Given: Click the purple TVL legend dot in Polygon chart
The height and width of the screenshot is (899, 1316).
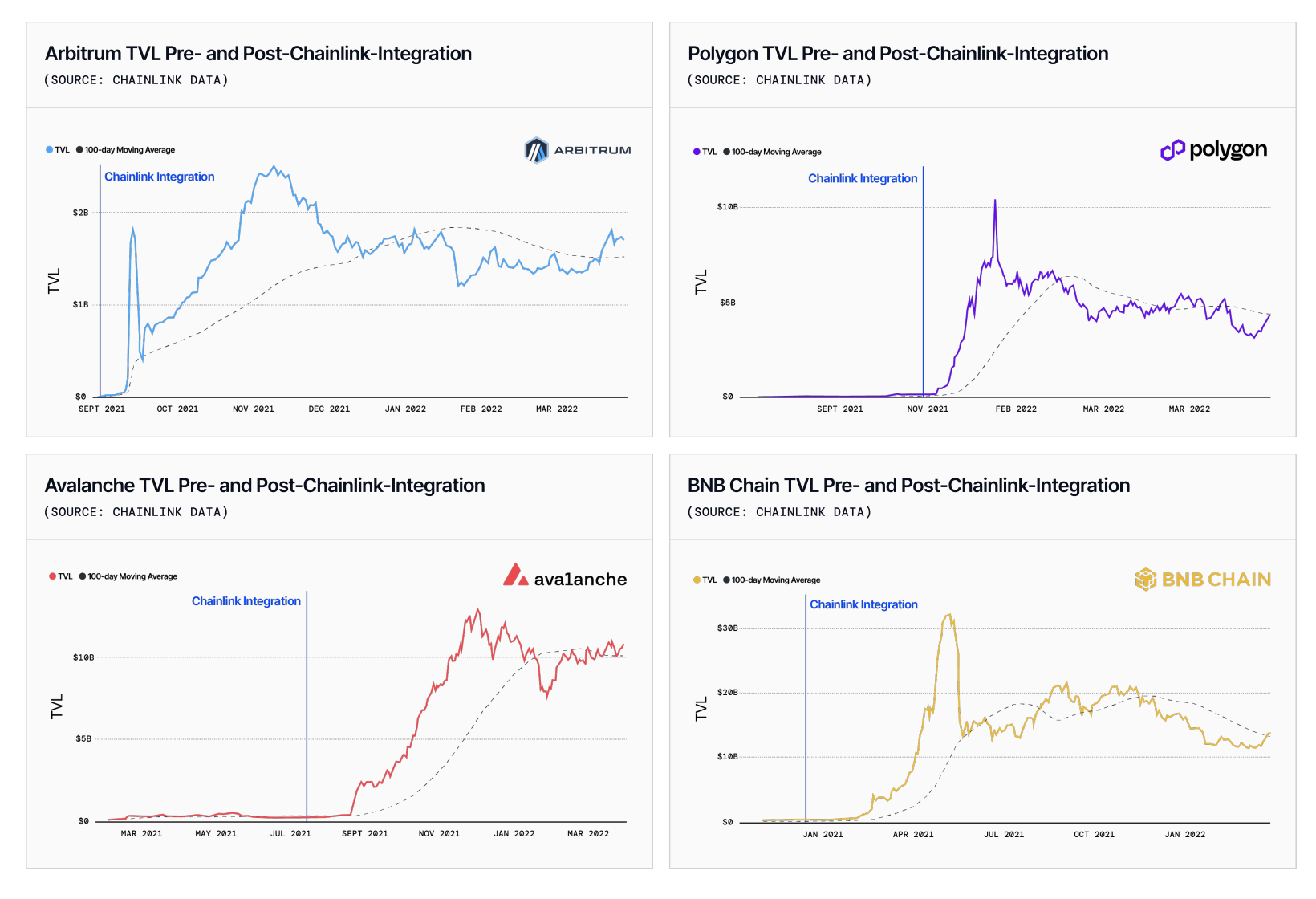Looking at the screenshot, I should 697,152.
